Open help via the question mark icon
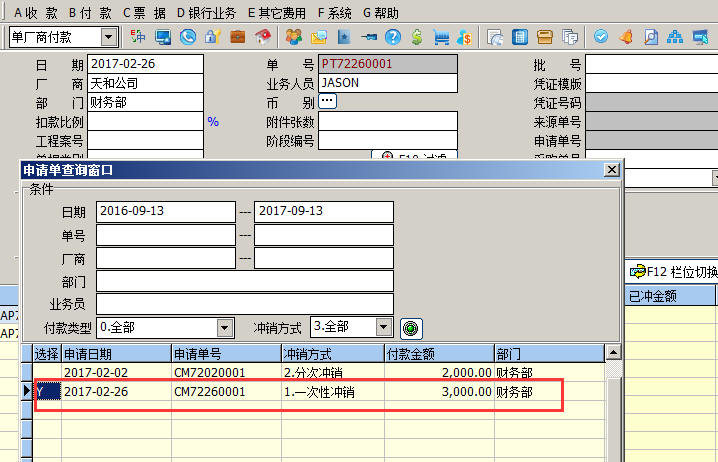718x462 pixels. (393, 37)
